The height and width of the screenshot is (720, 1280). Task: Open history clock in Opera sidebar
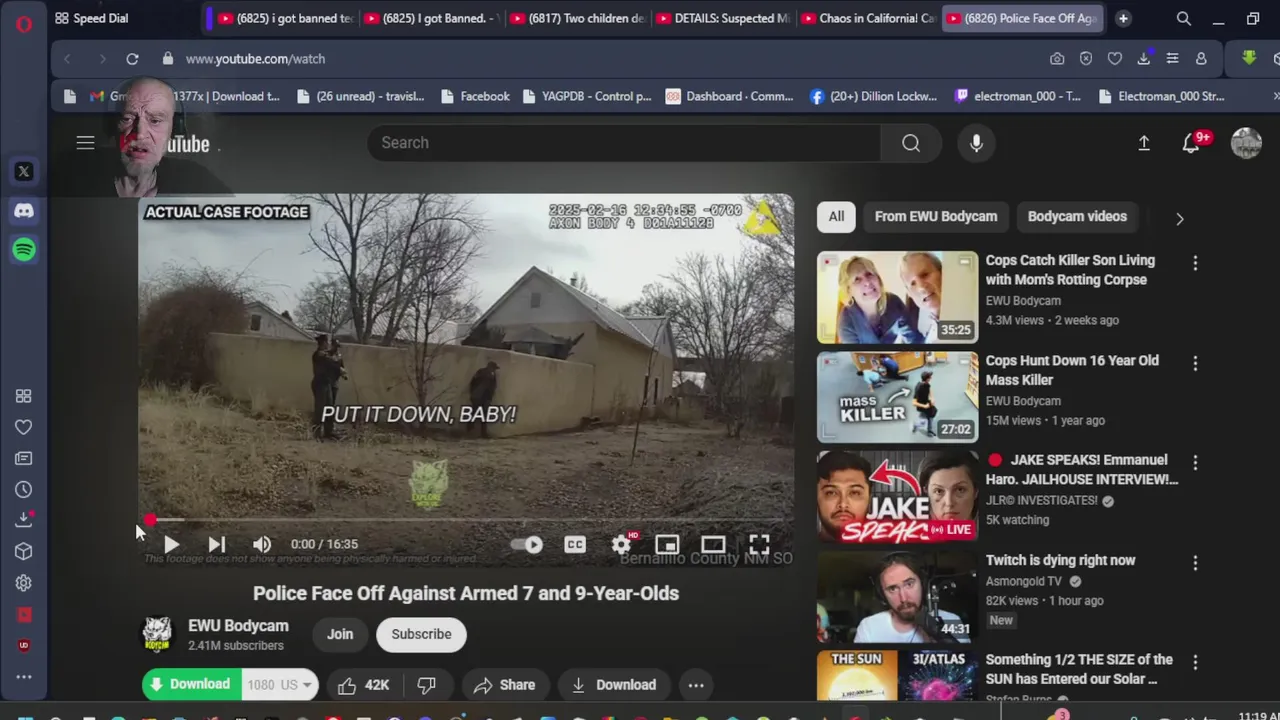coord(24,489)
